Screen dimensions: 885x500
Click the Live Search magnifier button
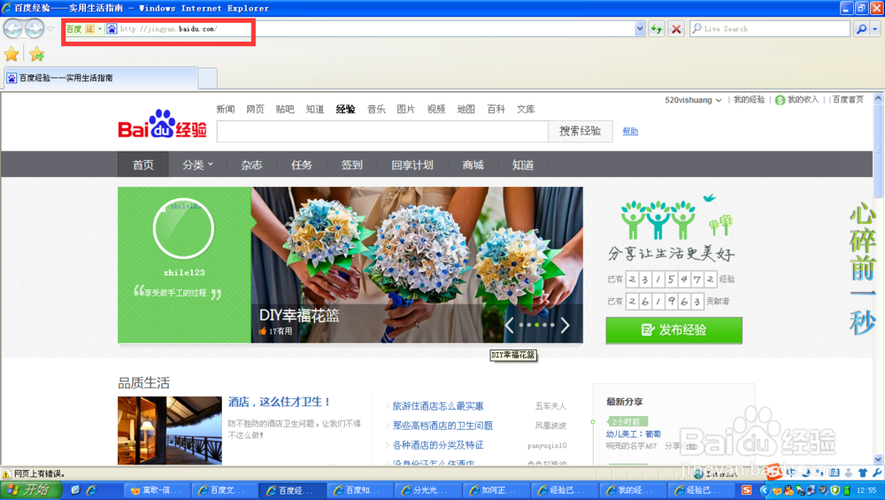[x=861, y=29]
